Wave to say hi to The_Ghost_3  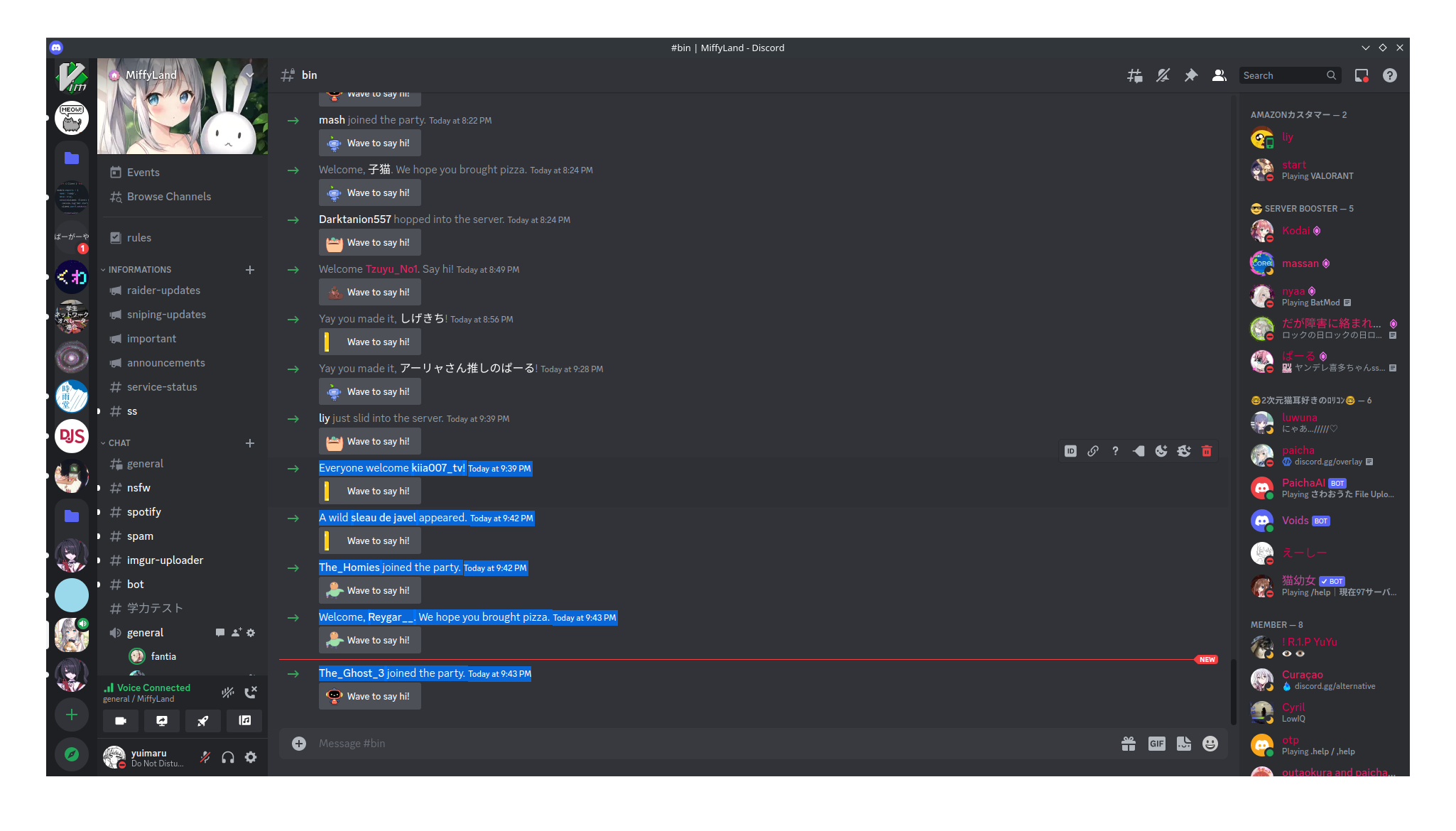pos(369,696)
